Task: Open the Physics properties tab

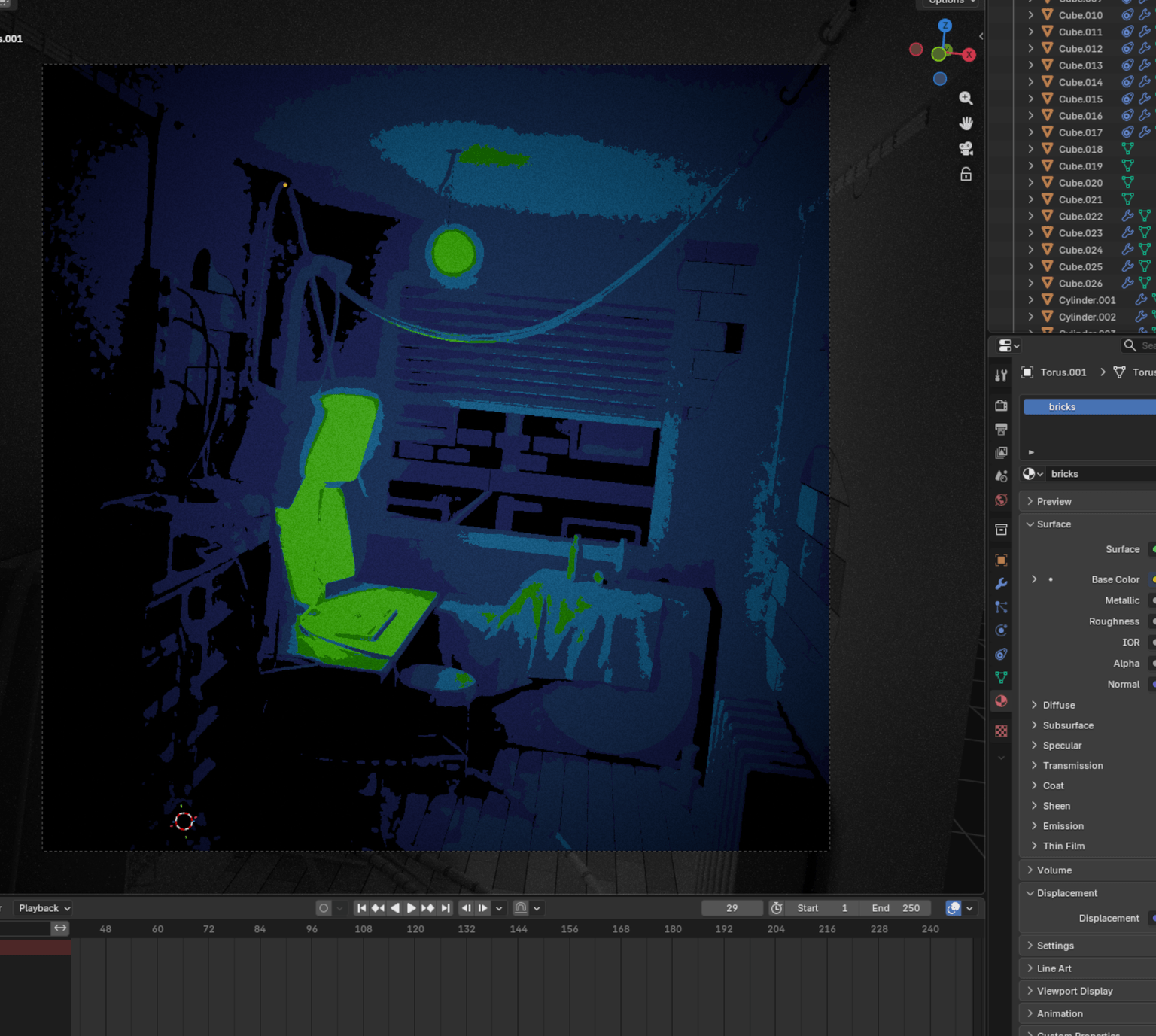Action: 1001,630
